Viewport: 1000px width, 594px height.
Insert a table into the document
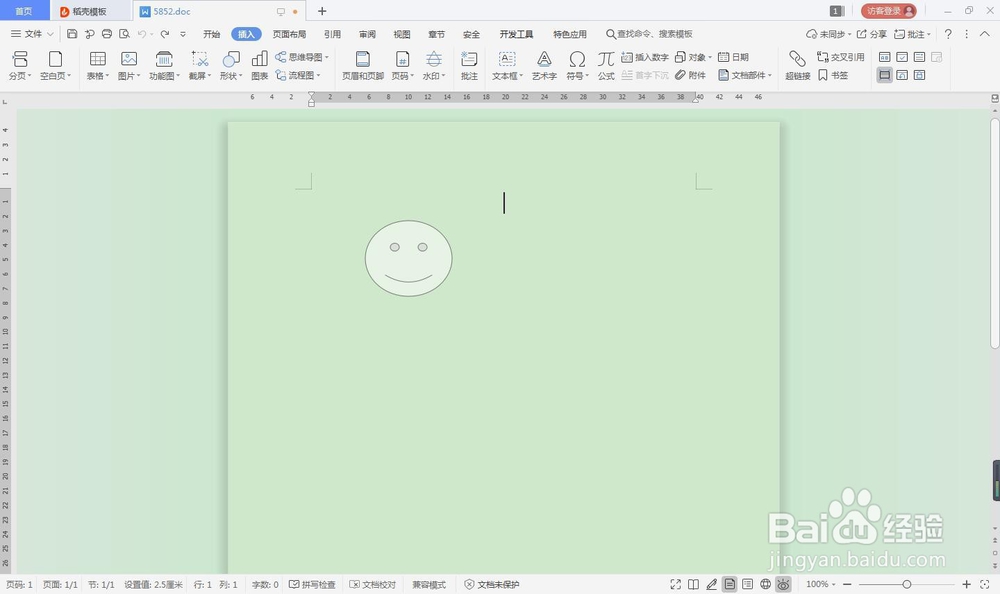(x=96, y=63)
